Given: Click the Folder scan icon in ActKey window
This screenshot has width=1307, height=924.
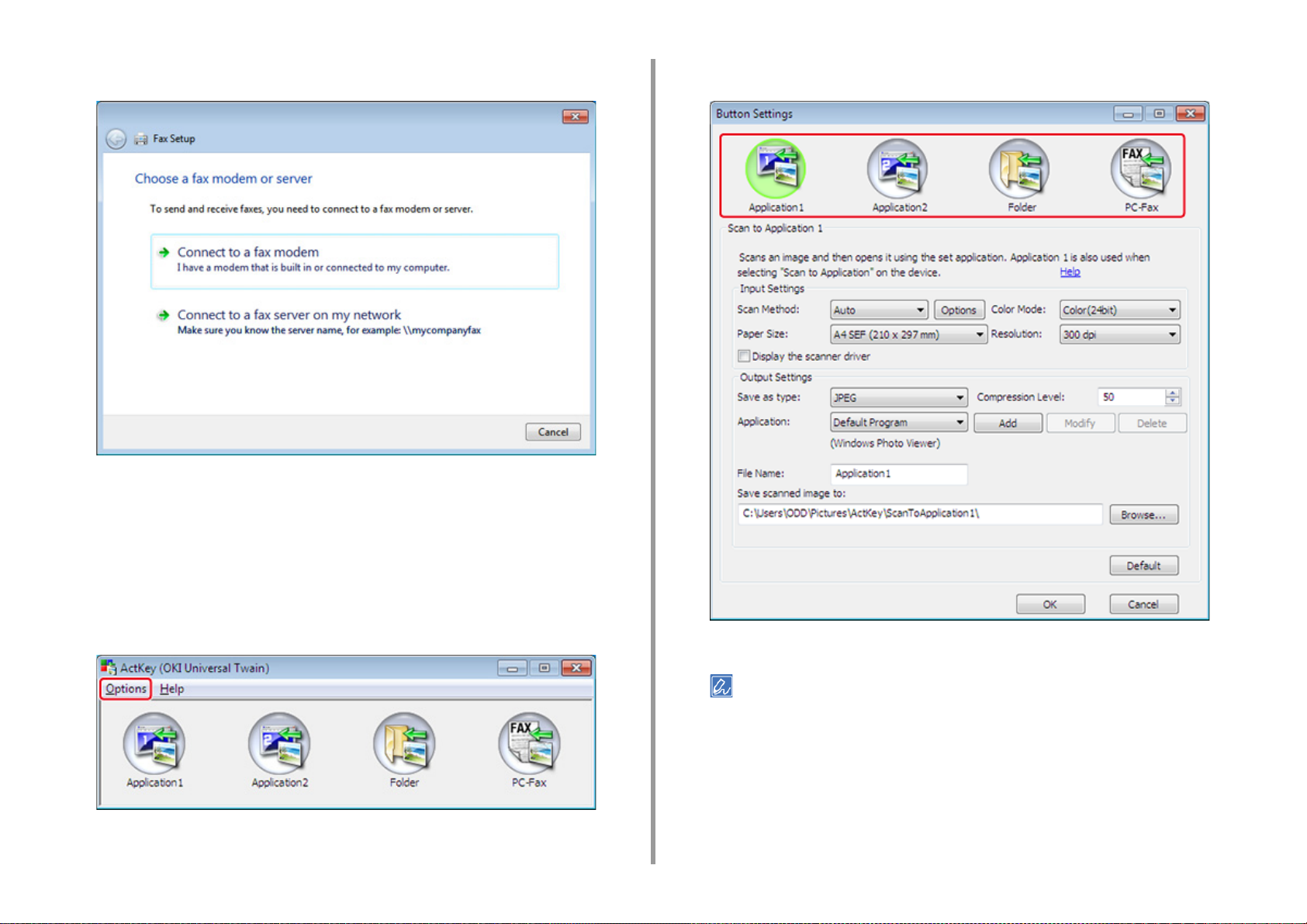Looking at the screenshot, I should [404, 743].
